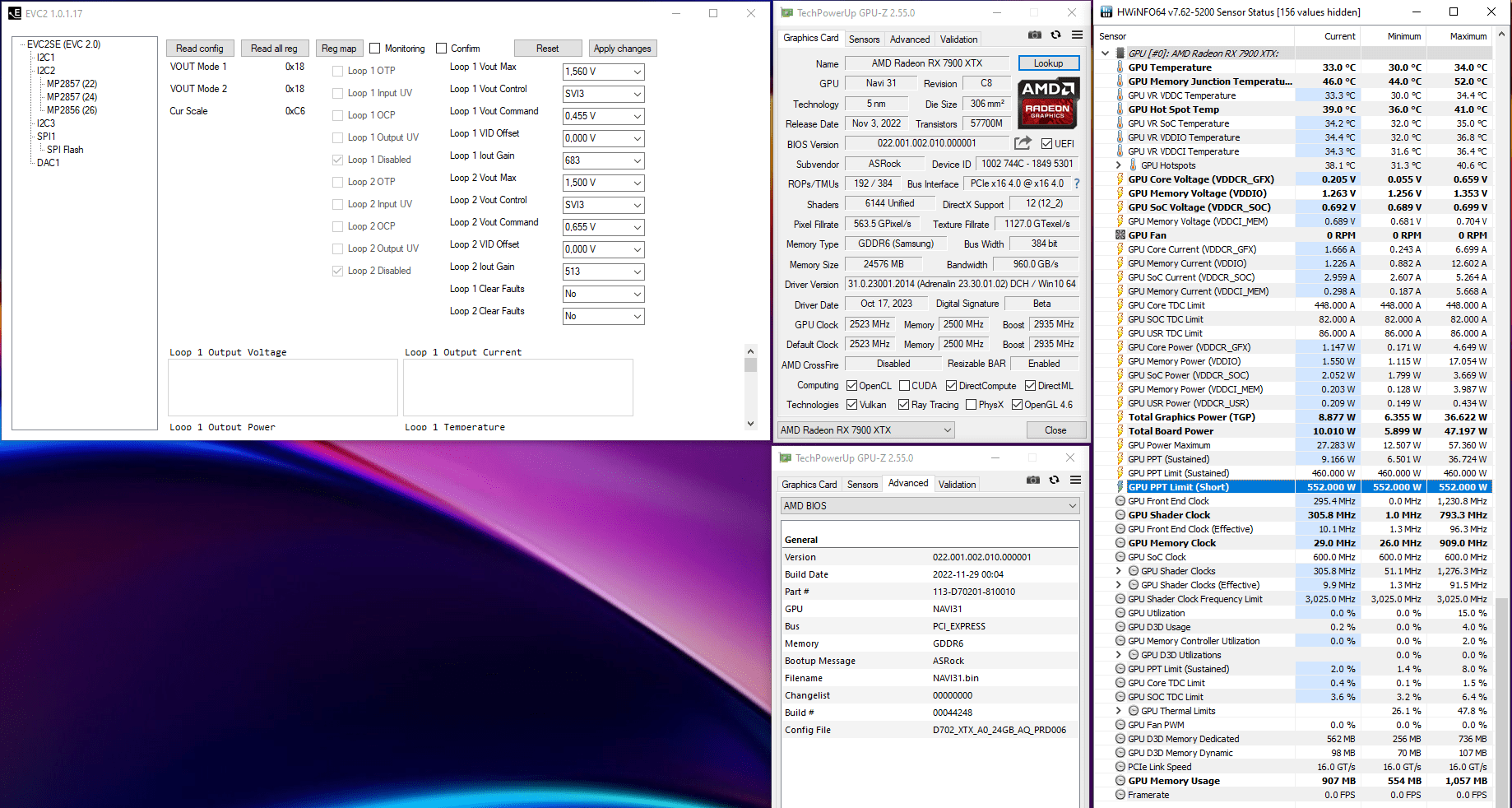Viewport: 1512px width, 808px height.
Task: Switch to Validation tab in lower GPU-Z
Action: pyautogui.click(x=958, y=485)
